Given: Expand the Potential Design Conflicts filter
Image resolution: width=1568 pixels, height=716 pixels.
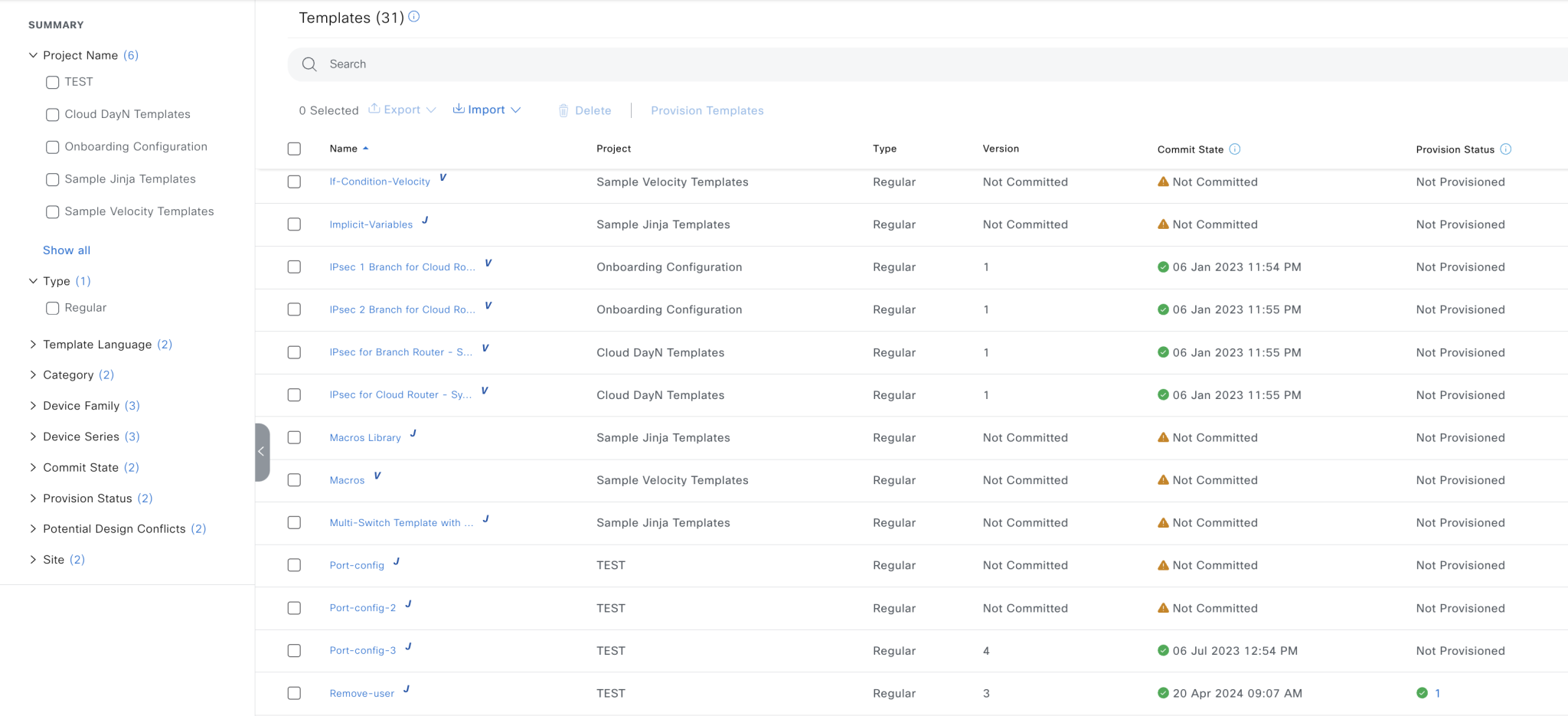Looking at the screenshot, I should click(x=33, y=529).
